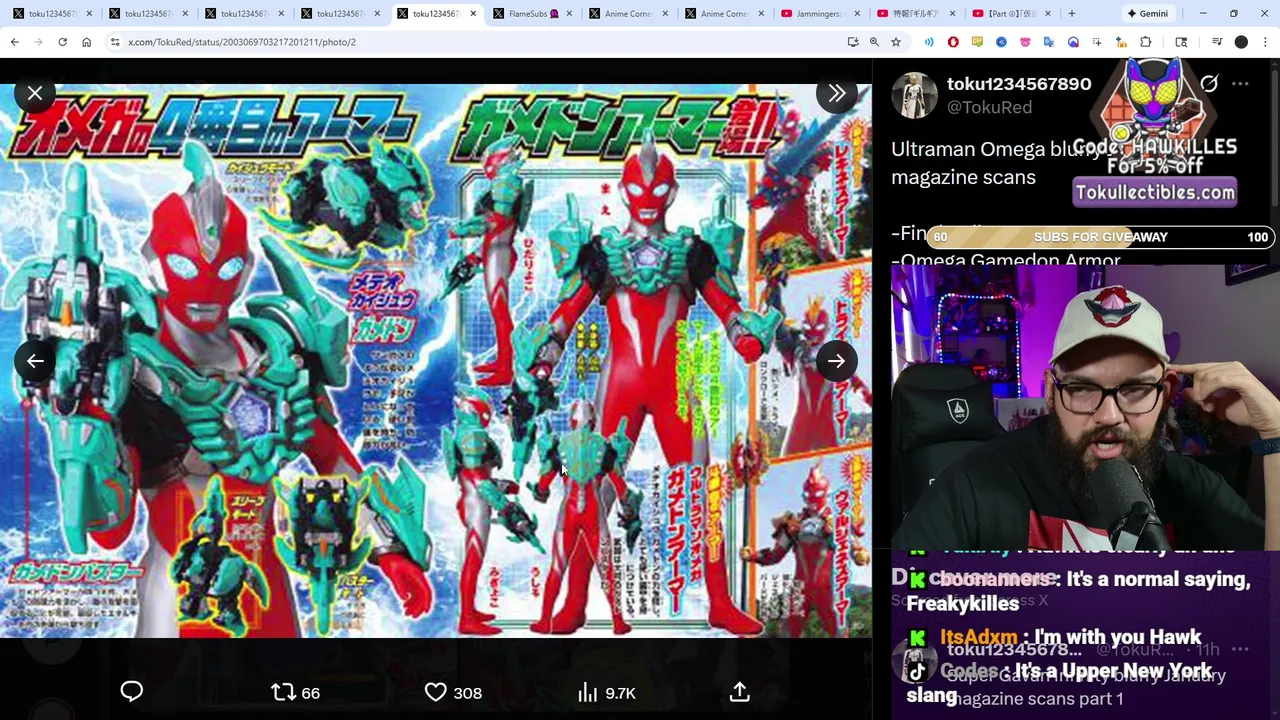
Task: Click the yellow badge extension icon
Action: [977, 42]
